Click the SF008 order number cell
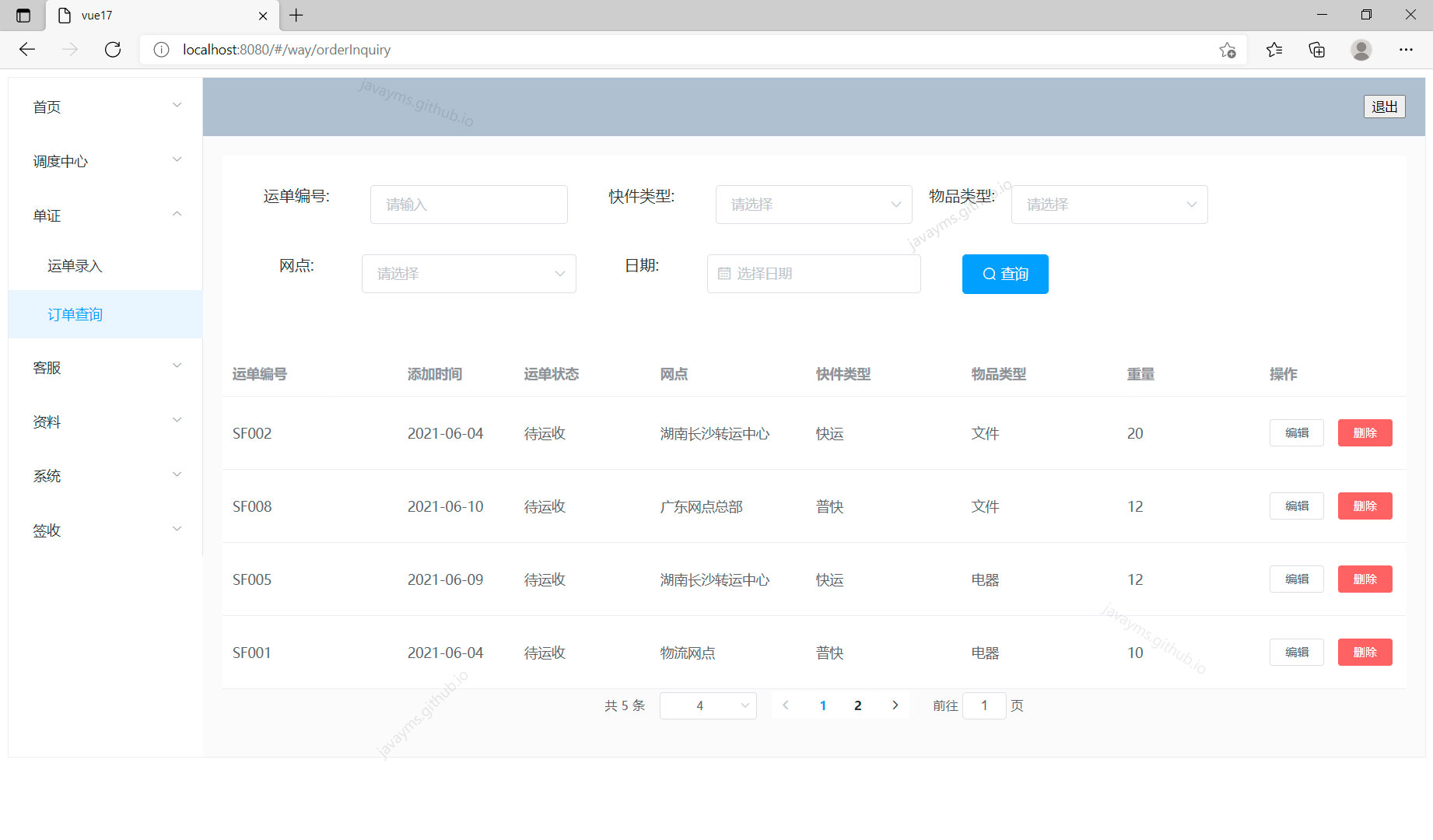The height and width of the screenshot is (840, 1433). 252,506
